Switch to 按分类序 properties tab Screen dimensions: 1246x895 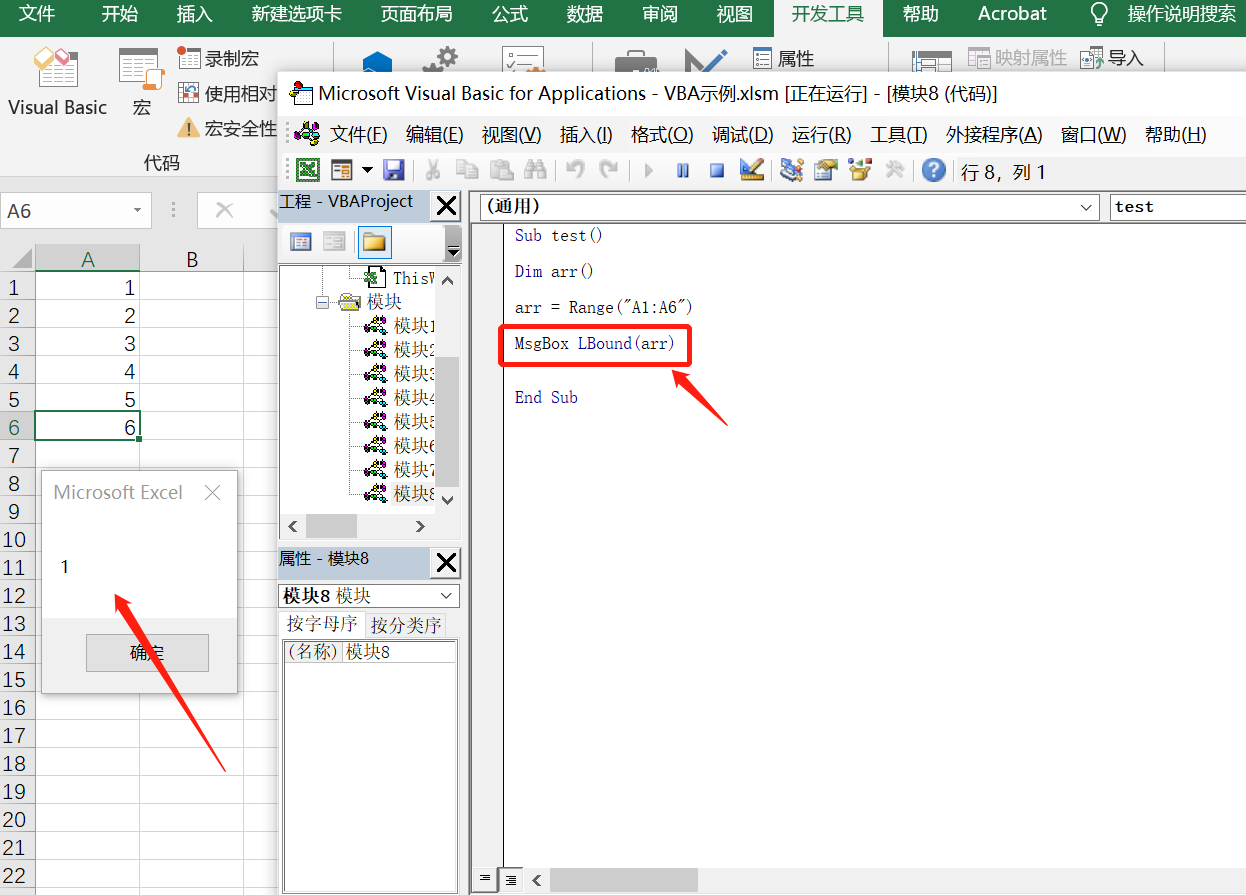405,626
